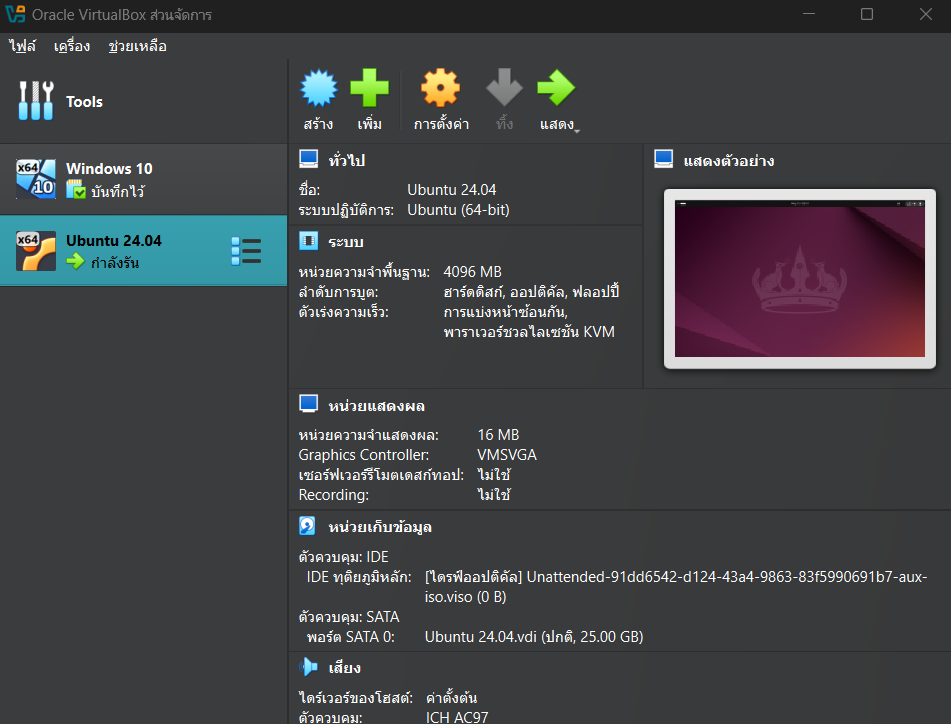Click the ทิ้ง (Discard) grey arrow icon

tap(504, 88)
